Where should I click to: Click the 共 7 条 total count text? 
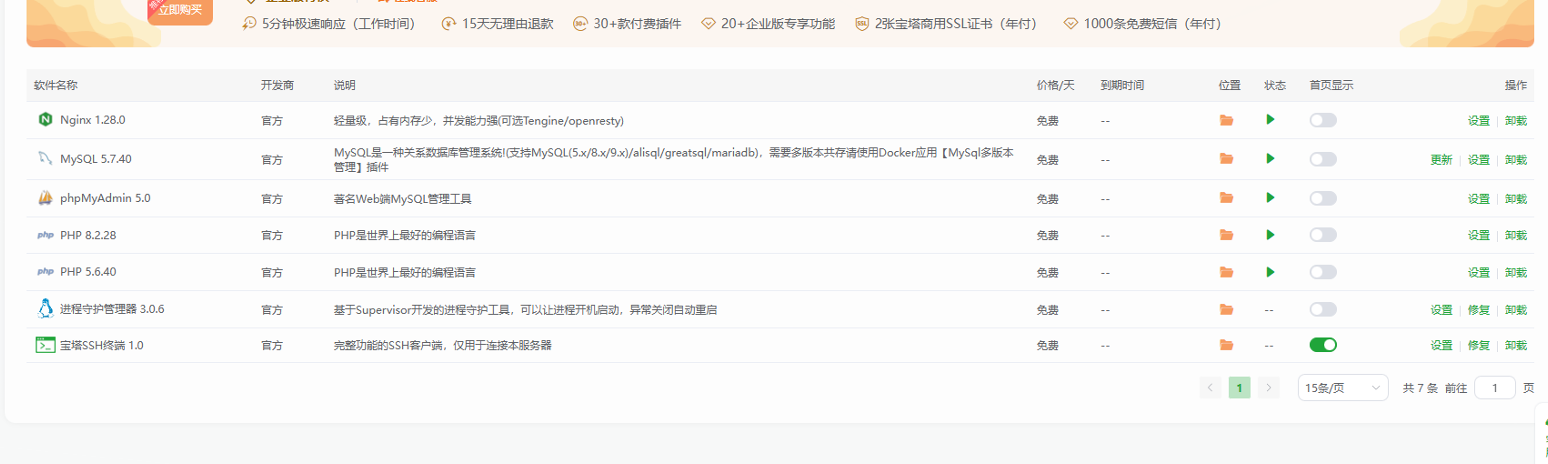point(1420,387)
